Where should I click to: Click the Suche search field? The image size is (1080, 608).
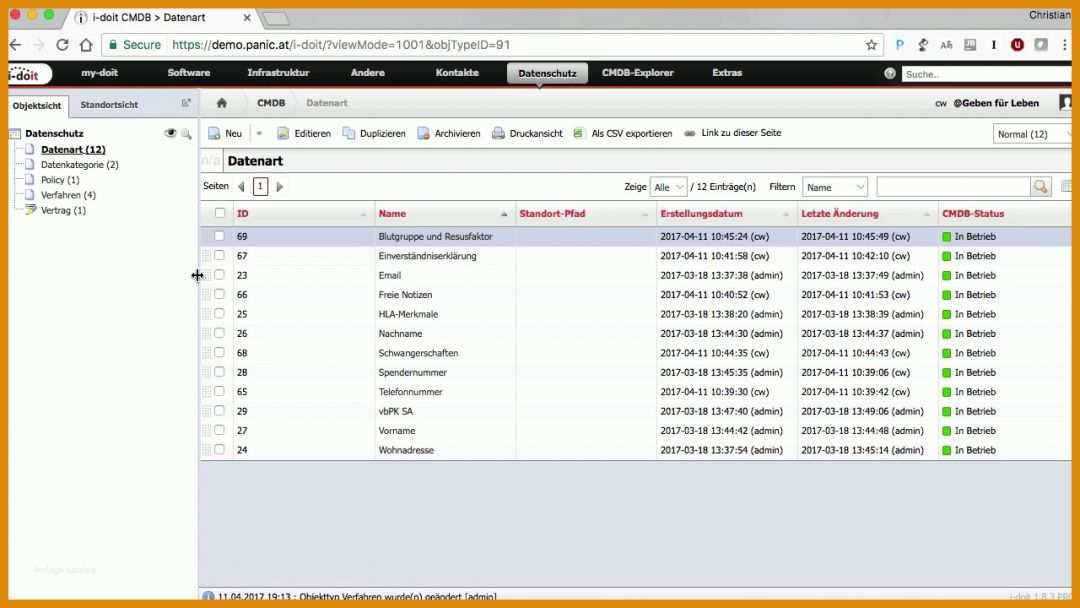pos(986,74)
